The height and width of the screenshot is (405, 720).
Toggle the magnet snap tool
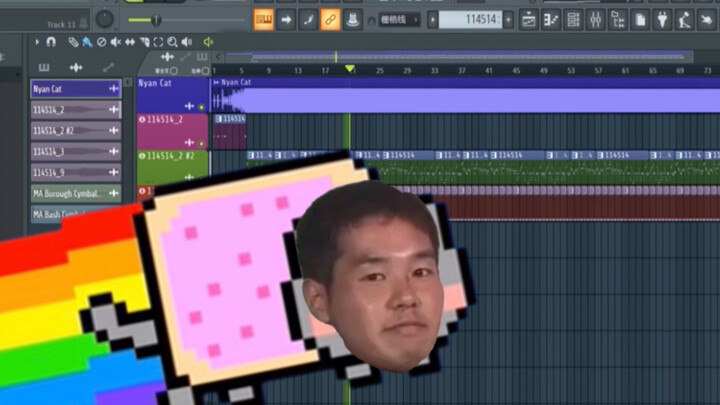[x=51, y=42]
